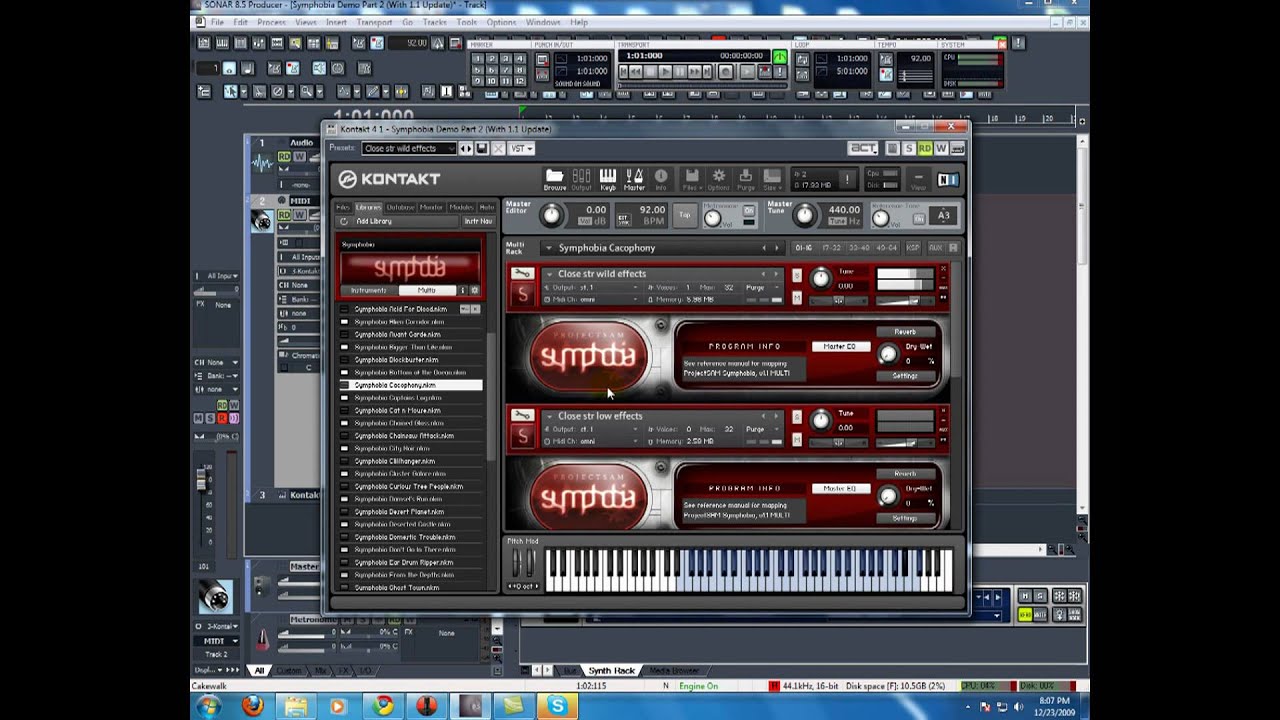The width and height of the screenshot is (1280, 720).
Task: Open the Presets dropdown Close str wild effects
Action: [409, 148]
